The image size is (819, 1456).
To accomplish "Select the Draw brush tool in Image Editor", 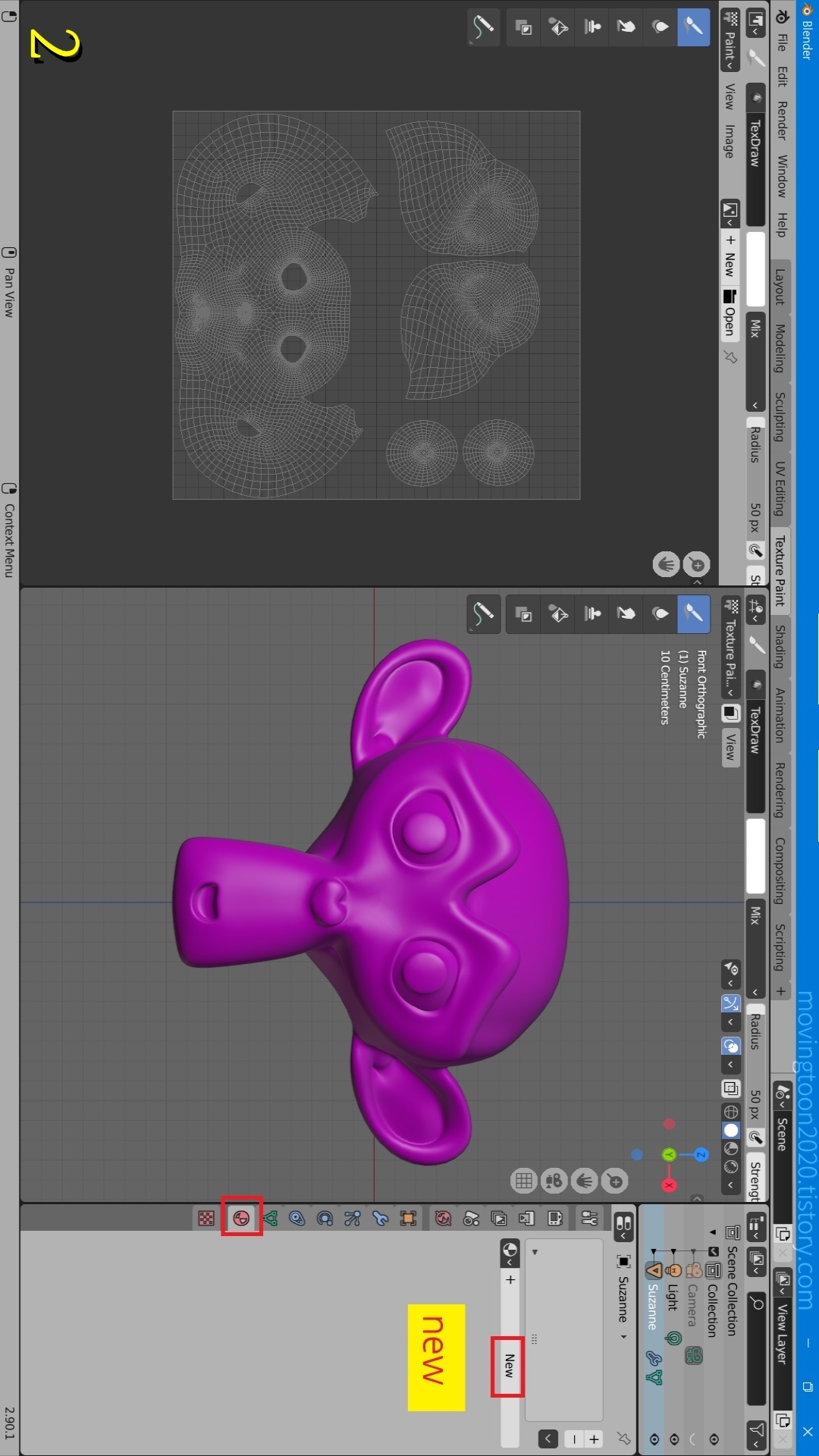I will pyautogui.click(x=693, y=27).
